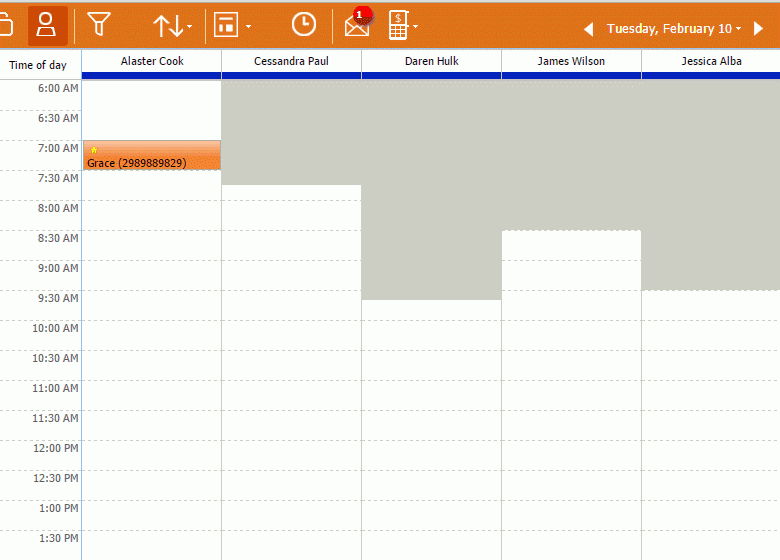Click the star icon on Grace's appointment
This screenshot has width=780, height=560.
point(94,150)
